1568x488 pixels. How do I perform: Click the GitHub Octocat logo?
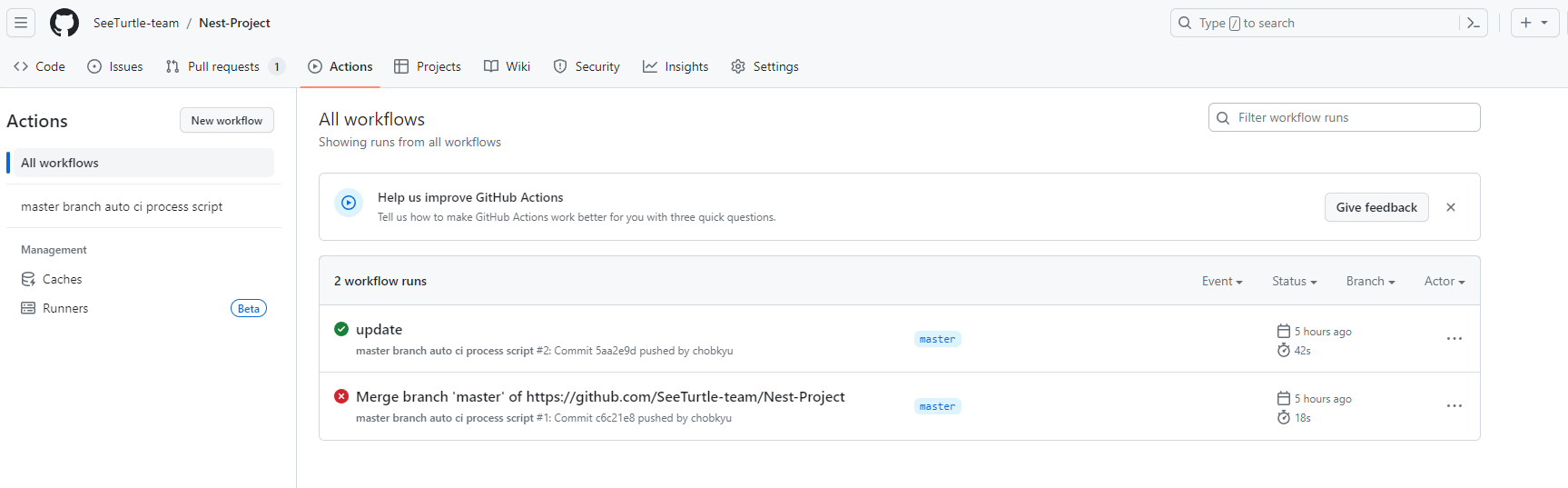tap(64, 23)
